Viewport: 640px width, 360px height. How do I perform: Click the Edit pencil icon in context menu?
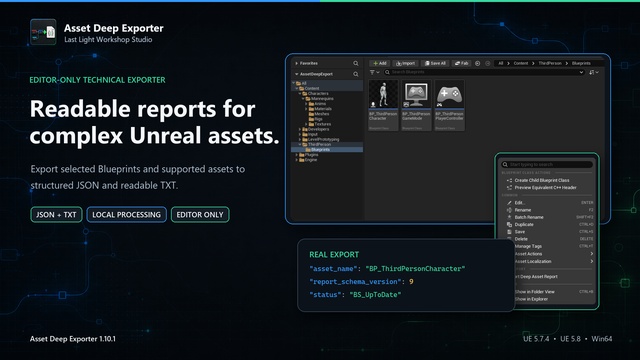509,202
